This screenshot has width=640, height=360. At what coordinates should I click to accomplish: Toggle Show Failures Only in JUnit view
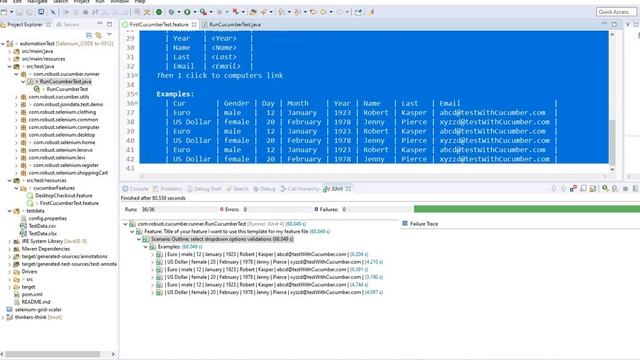[573, 188]
